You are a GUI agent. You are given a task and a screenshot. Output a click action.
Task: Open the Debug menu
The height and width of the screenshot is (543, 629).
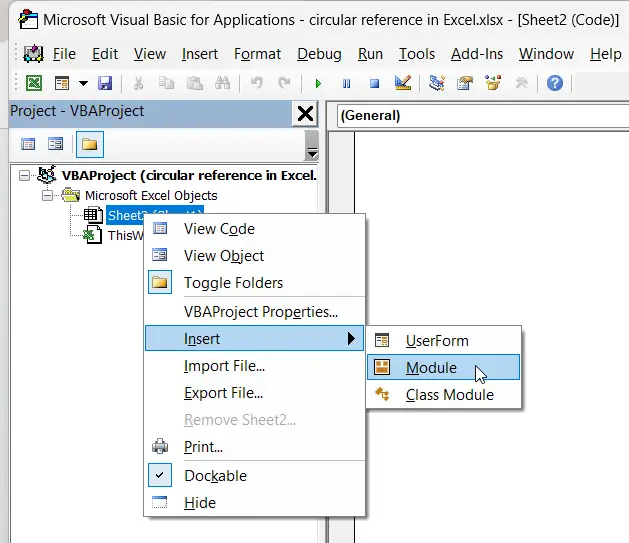point(319,54)
